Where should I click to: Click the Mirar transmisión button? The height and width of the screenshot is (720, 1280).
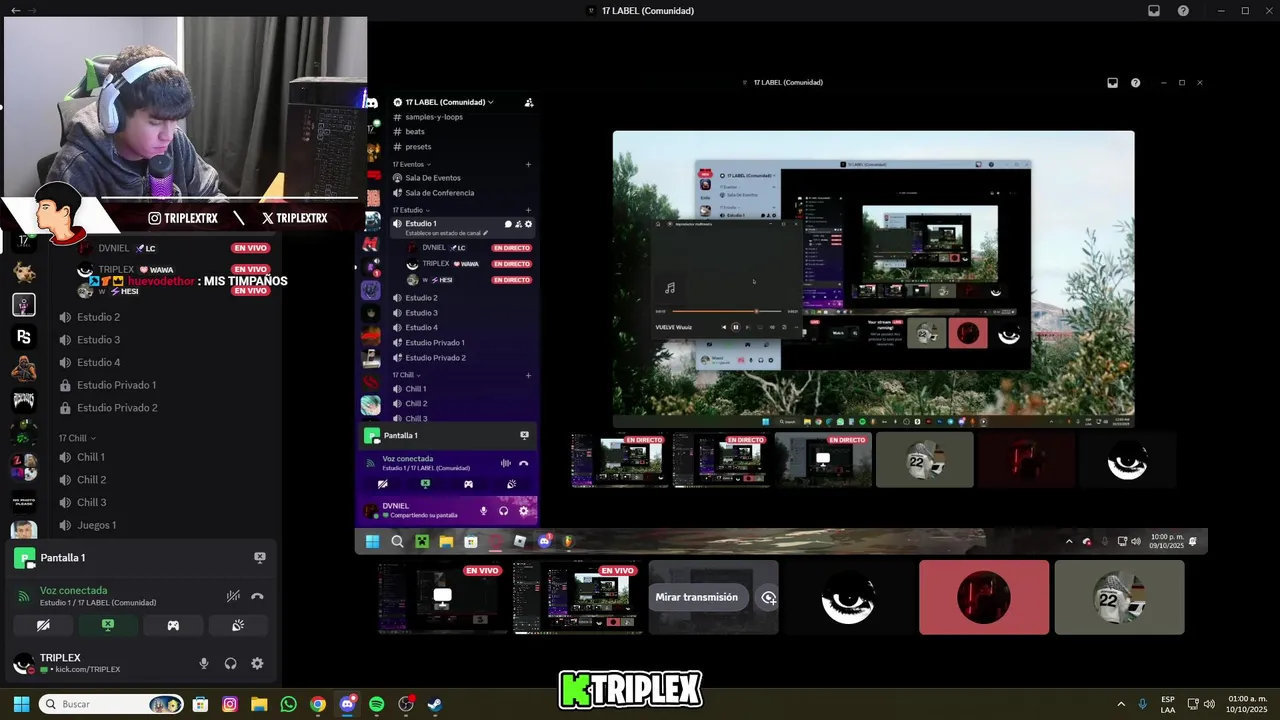tap(696, 597)
